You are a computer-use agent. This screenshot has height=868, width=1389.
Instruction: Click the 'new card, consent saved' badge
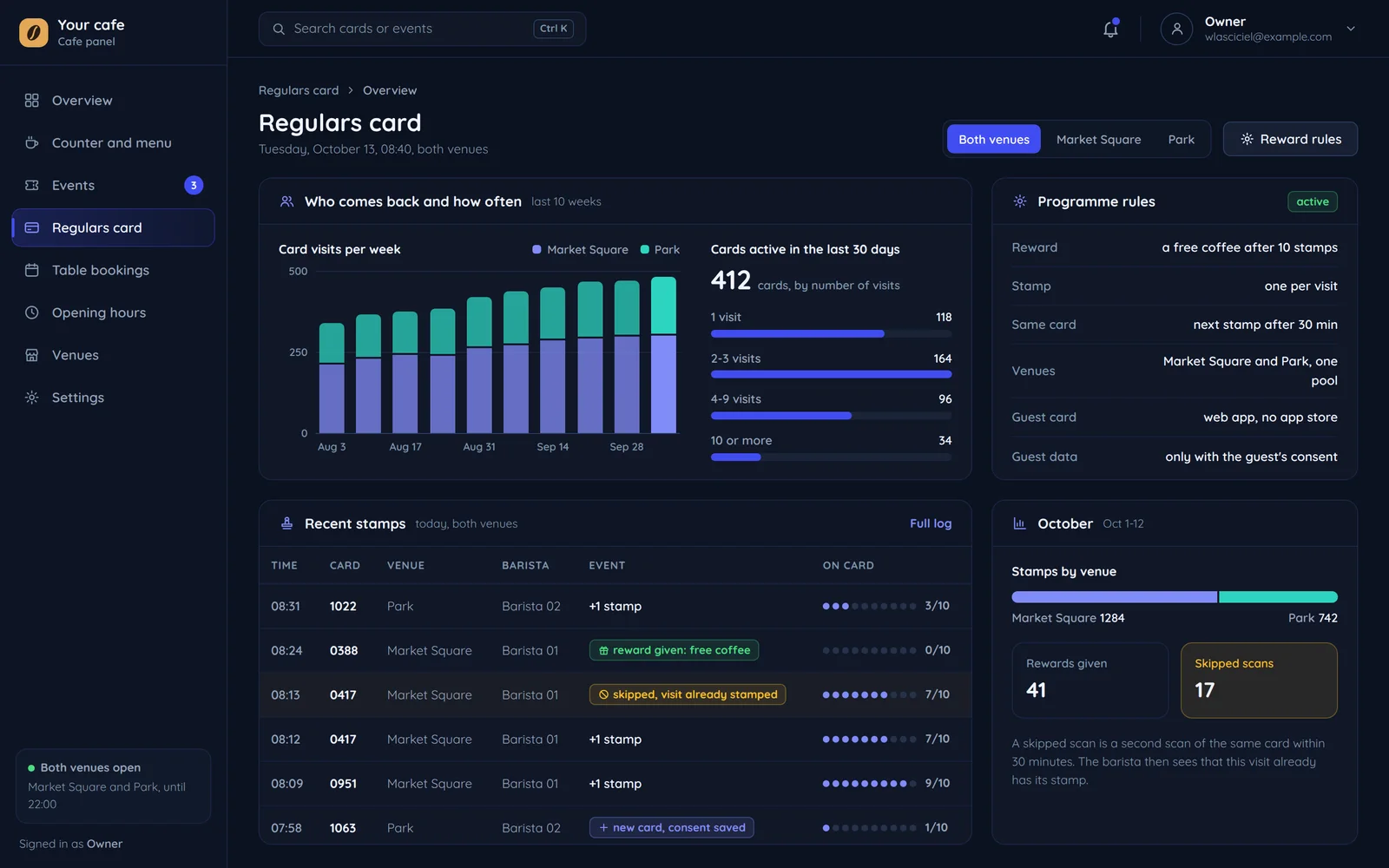pyautogui.click(x=671, y=827)
